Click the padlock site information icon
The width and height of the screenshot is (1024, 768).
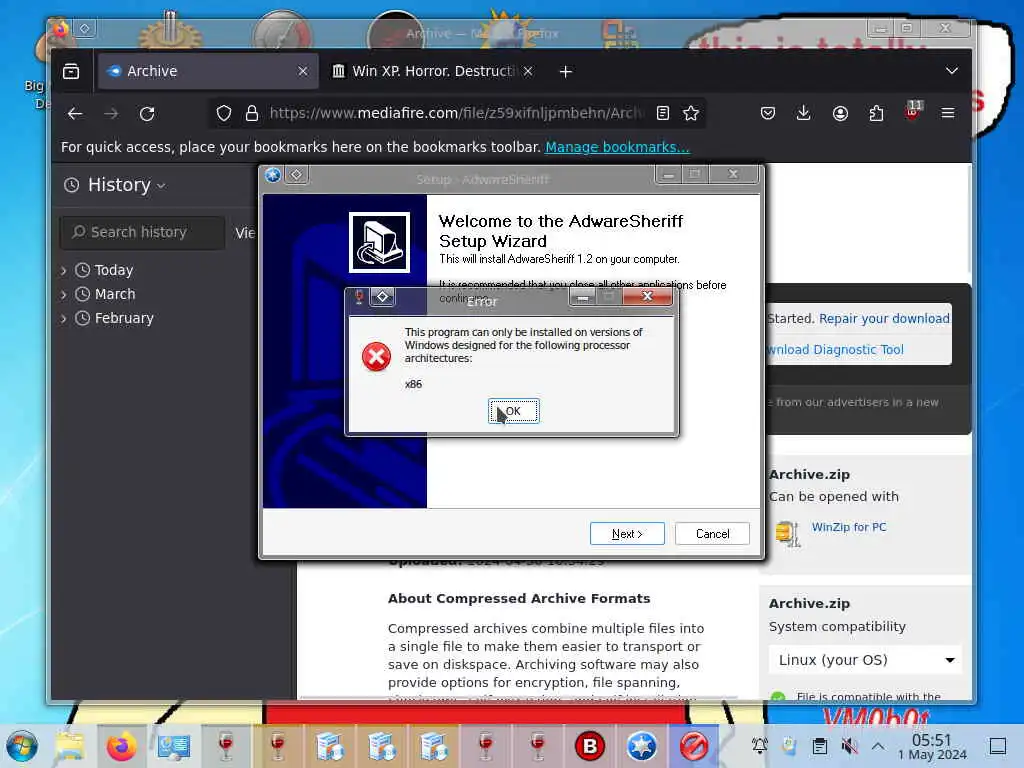(x=252, y=114)
